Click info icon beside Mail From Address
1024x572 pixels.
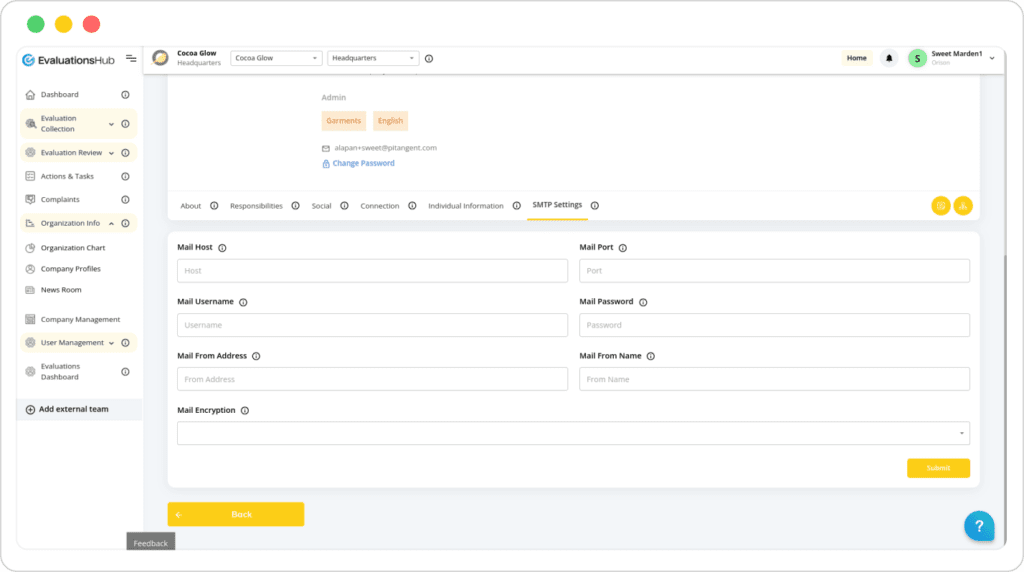(x=256, y=357)
